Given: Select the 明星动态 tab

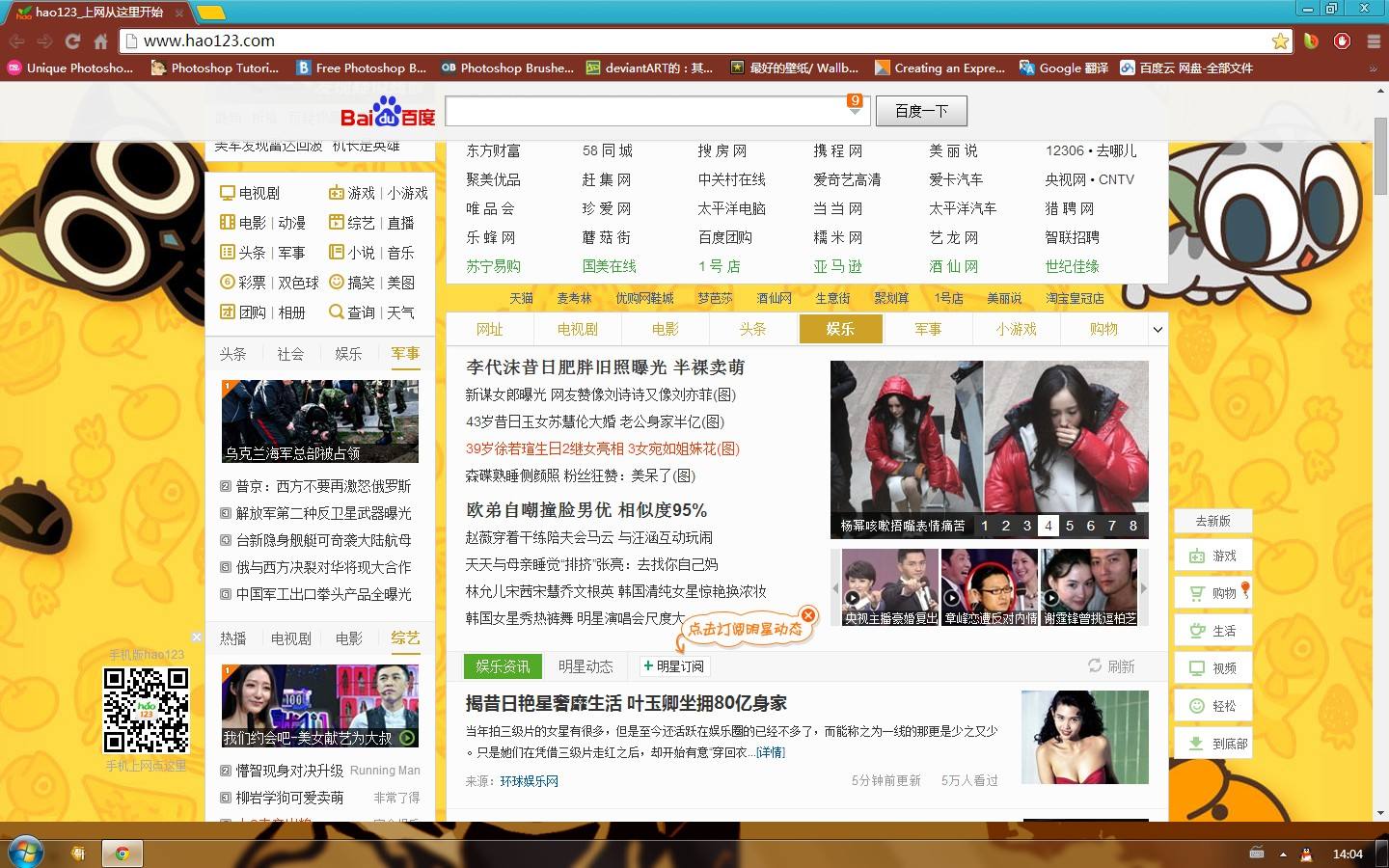Looking at the screenshot, I should [586, 666].
